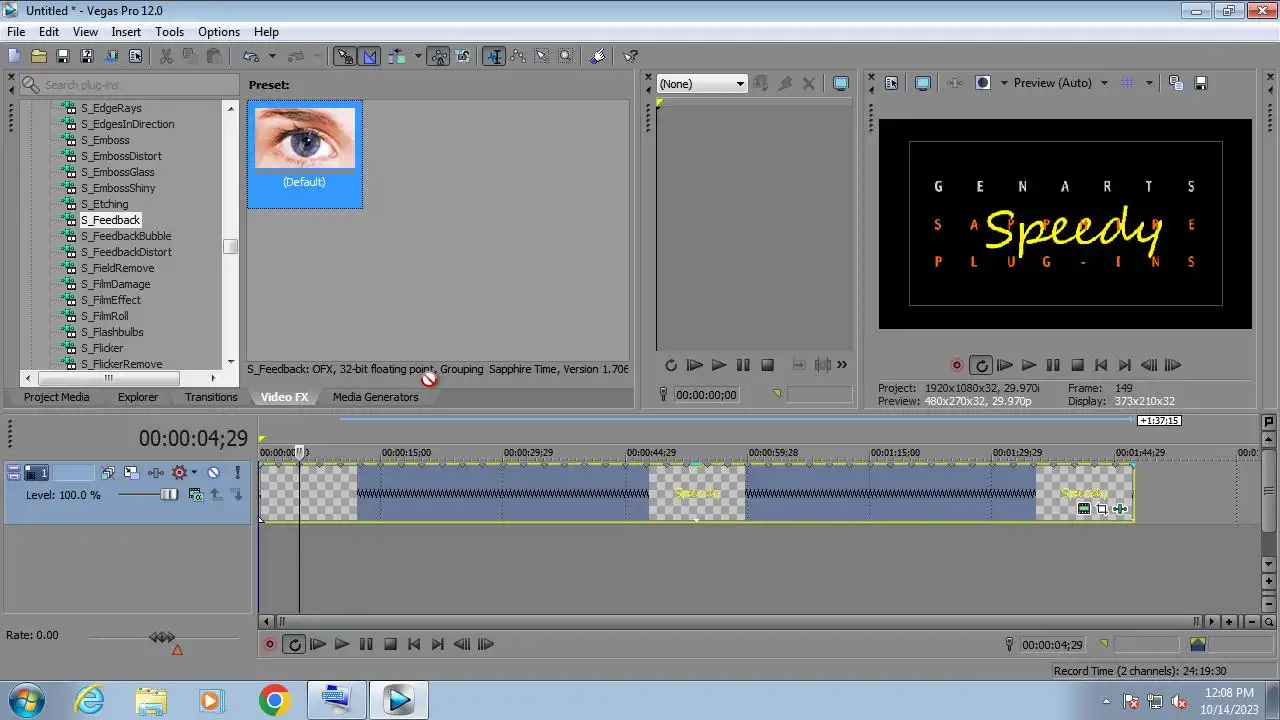1280x720 pixels.
Task: Select the Envelope Edit tool
Action: [x=518, y=57]
